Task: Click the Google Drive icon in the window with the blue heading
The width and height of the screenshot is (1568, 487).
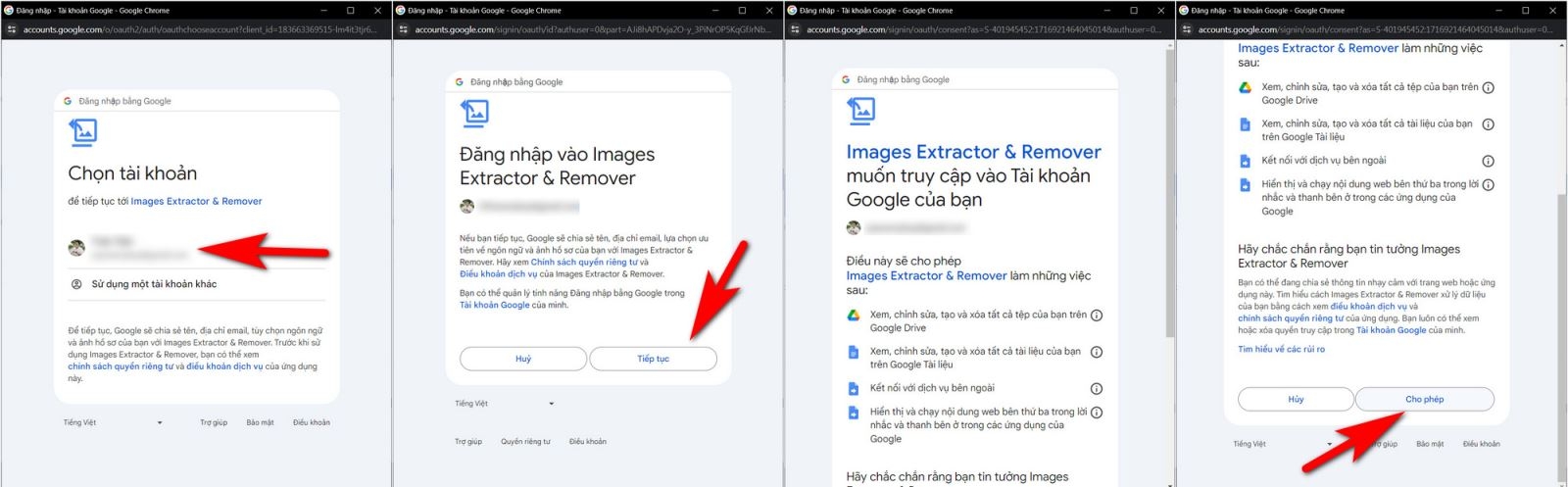Action: tap(854, 315)
